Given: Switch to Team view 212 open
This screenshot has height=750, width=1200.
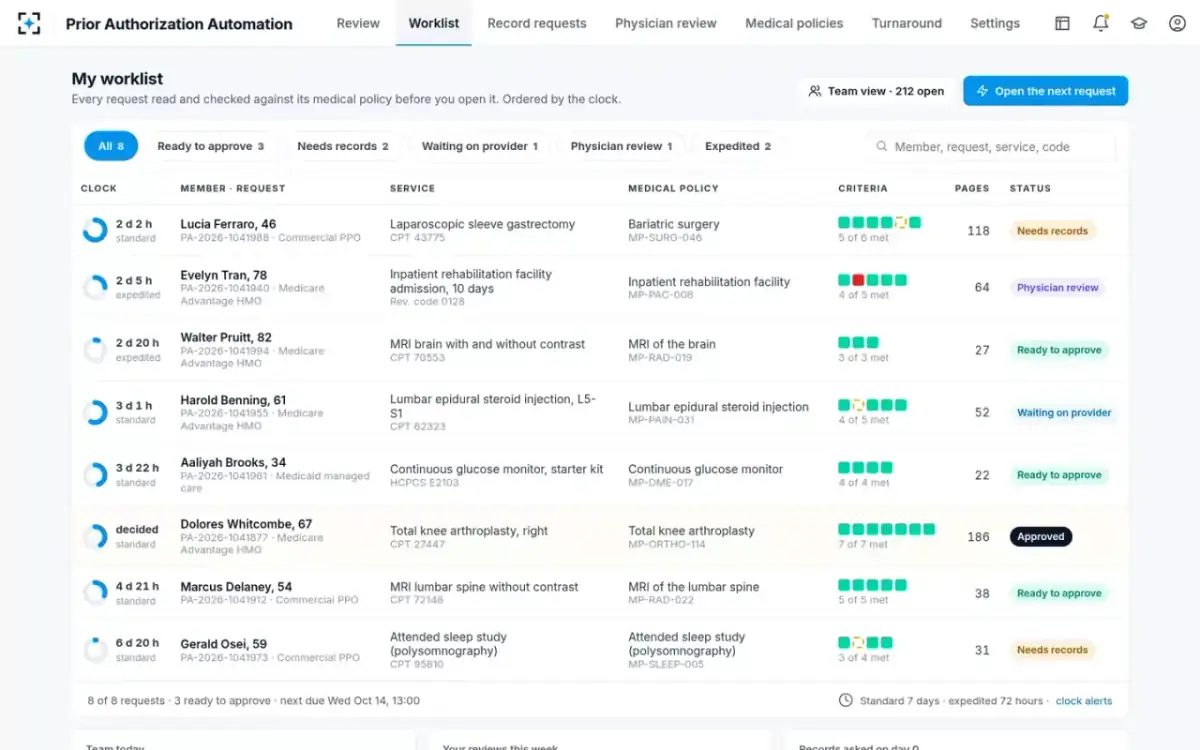Looking at the screenshot, I should (x=877, y=91).
